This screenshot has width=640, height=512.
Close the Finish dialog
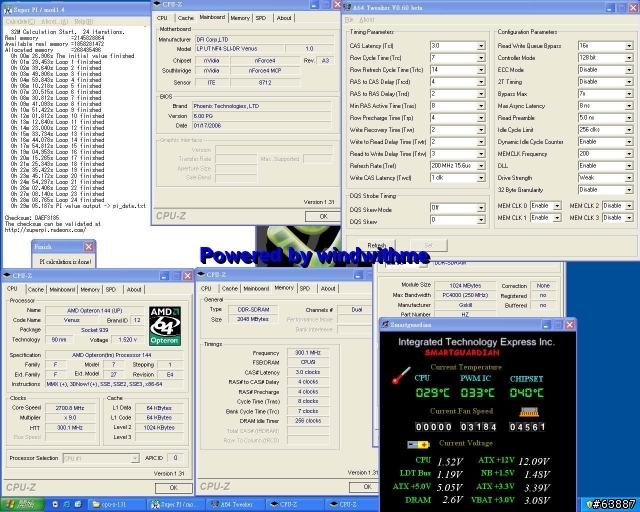(x=89, y=247)
